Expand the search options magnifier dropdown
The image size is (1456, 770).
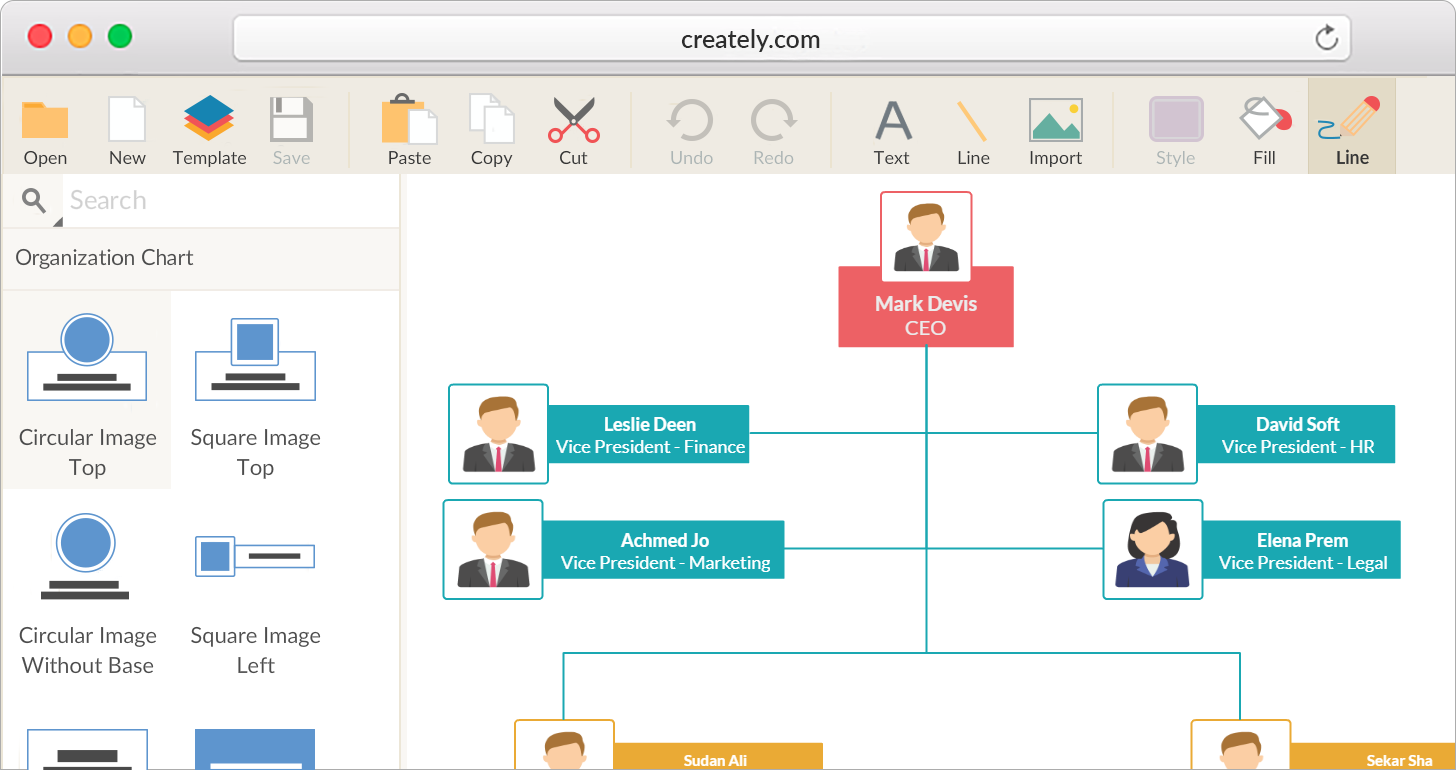(x=36, y=203)
